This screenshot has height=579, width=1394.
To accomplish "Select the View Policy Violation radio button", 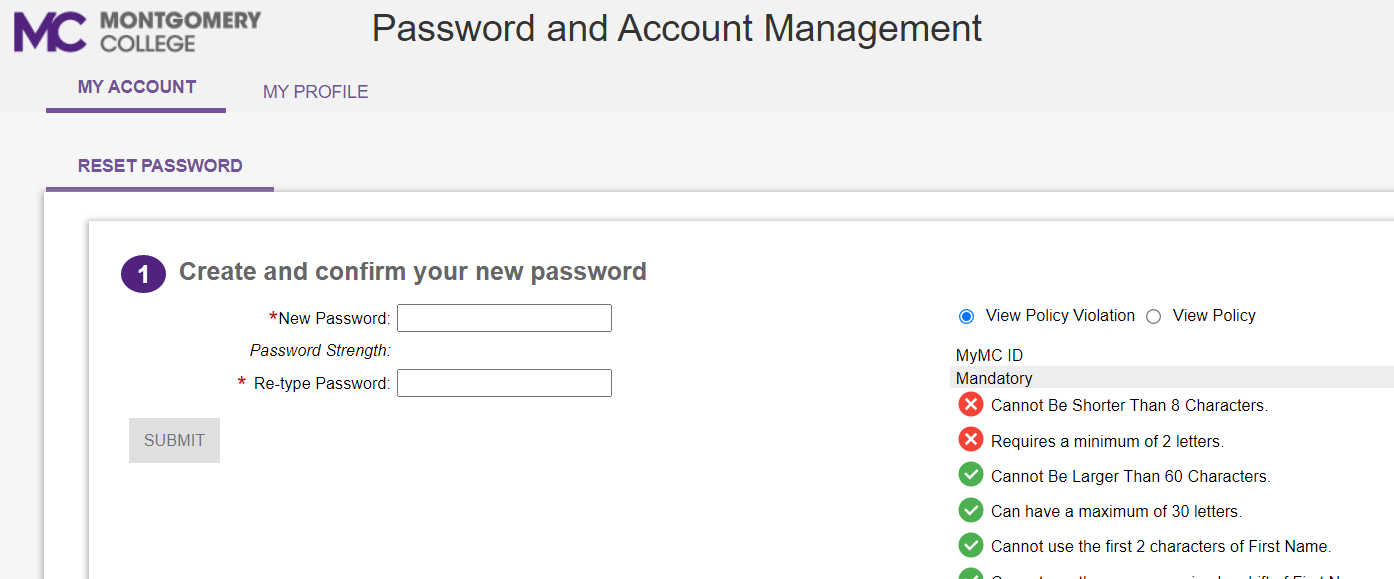I will click(x=966, y=316).
